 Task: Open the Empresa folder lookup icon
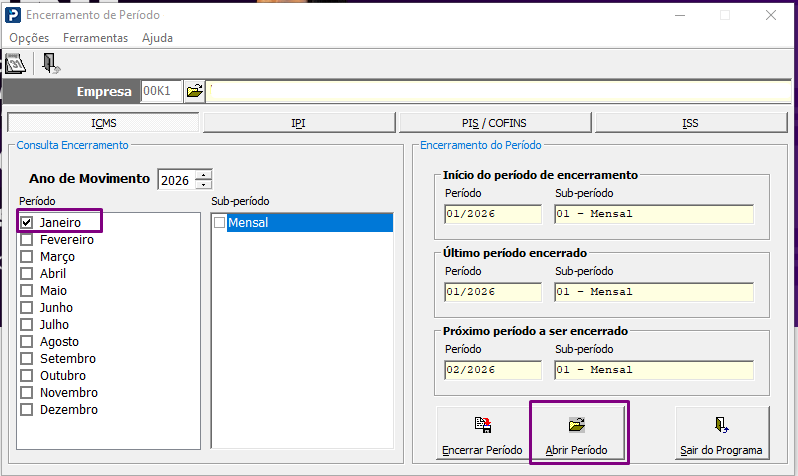point(194,92)
